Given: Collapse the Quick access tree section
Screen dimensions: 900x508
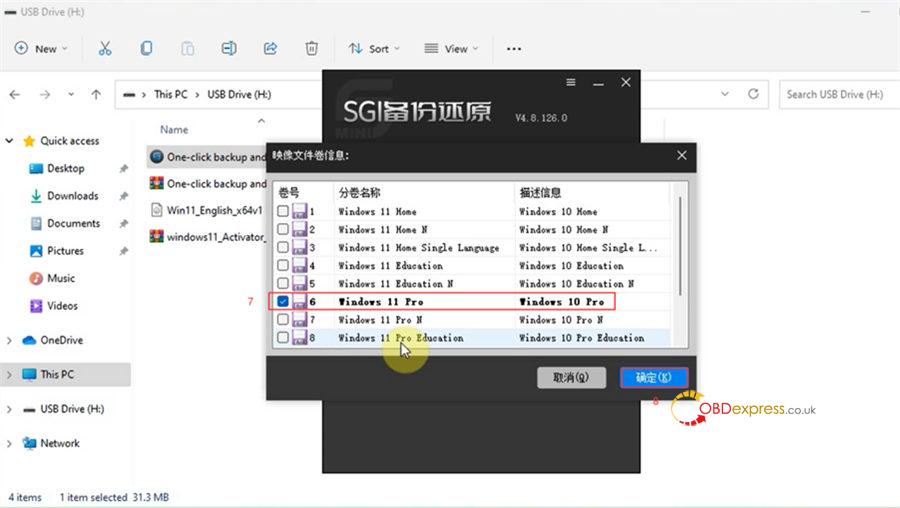Looking at the screenshot, I should tap(9, 141).
